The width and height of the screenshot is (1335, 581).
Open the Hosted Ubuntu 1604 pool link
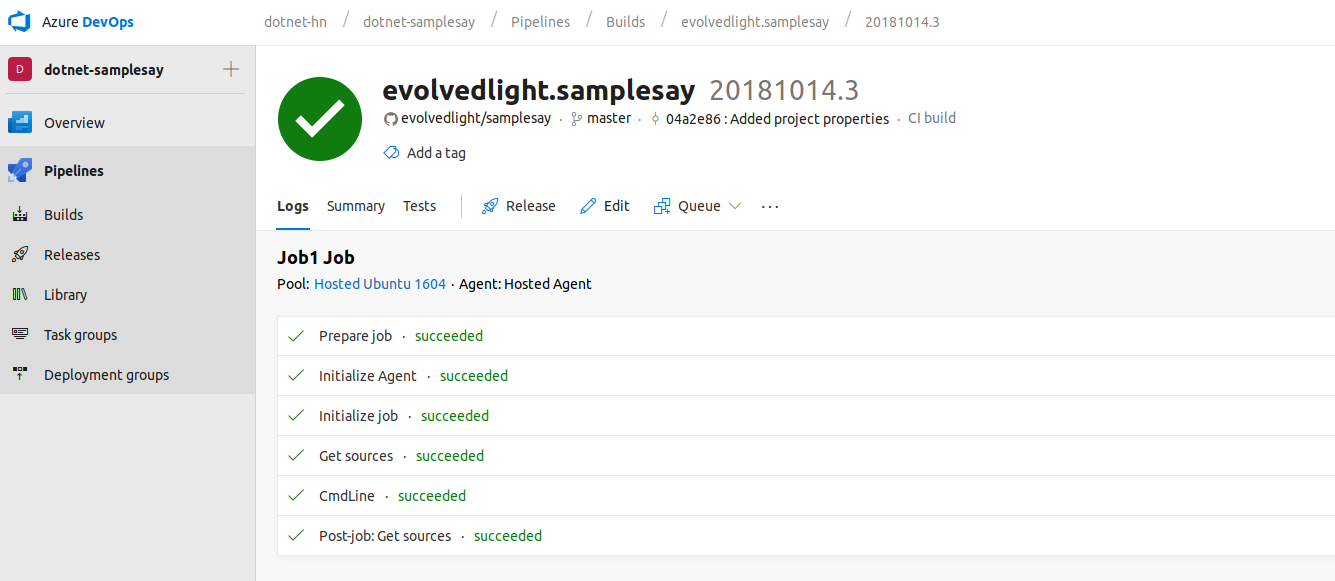(x=380, y=284)
